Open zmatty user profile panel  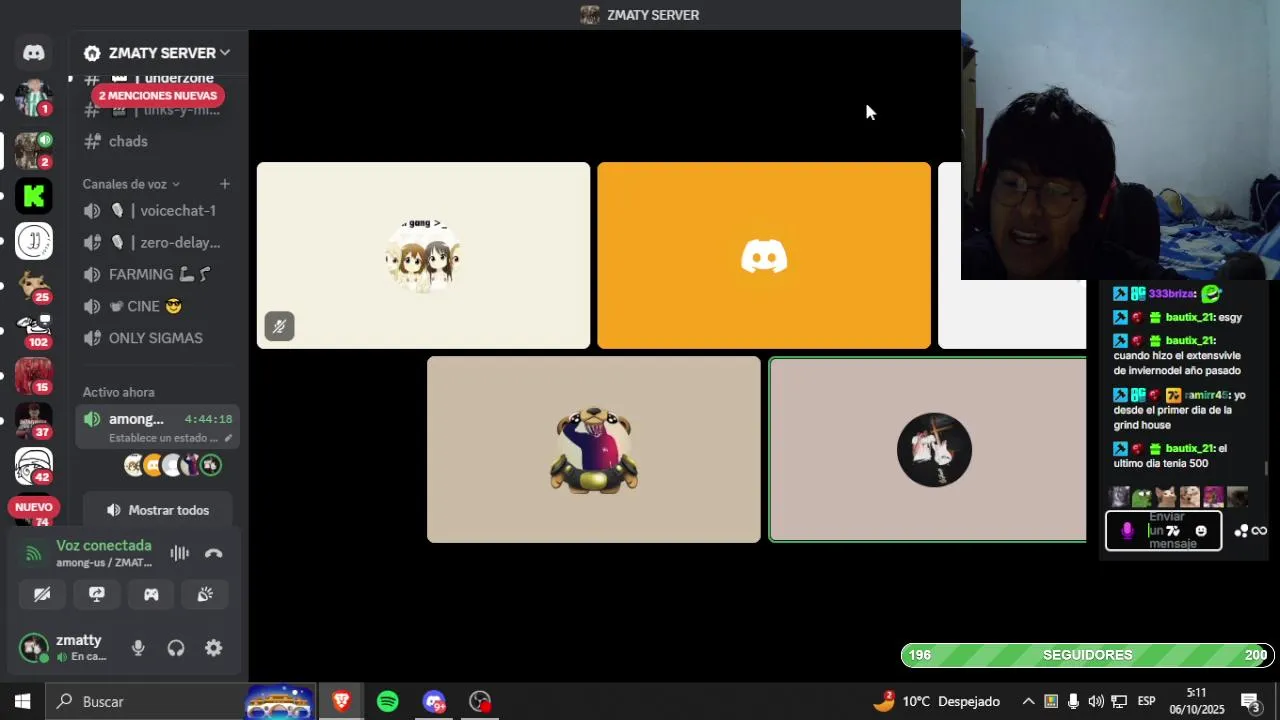pyautogui.click(x=68, y=648)
